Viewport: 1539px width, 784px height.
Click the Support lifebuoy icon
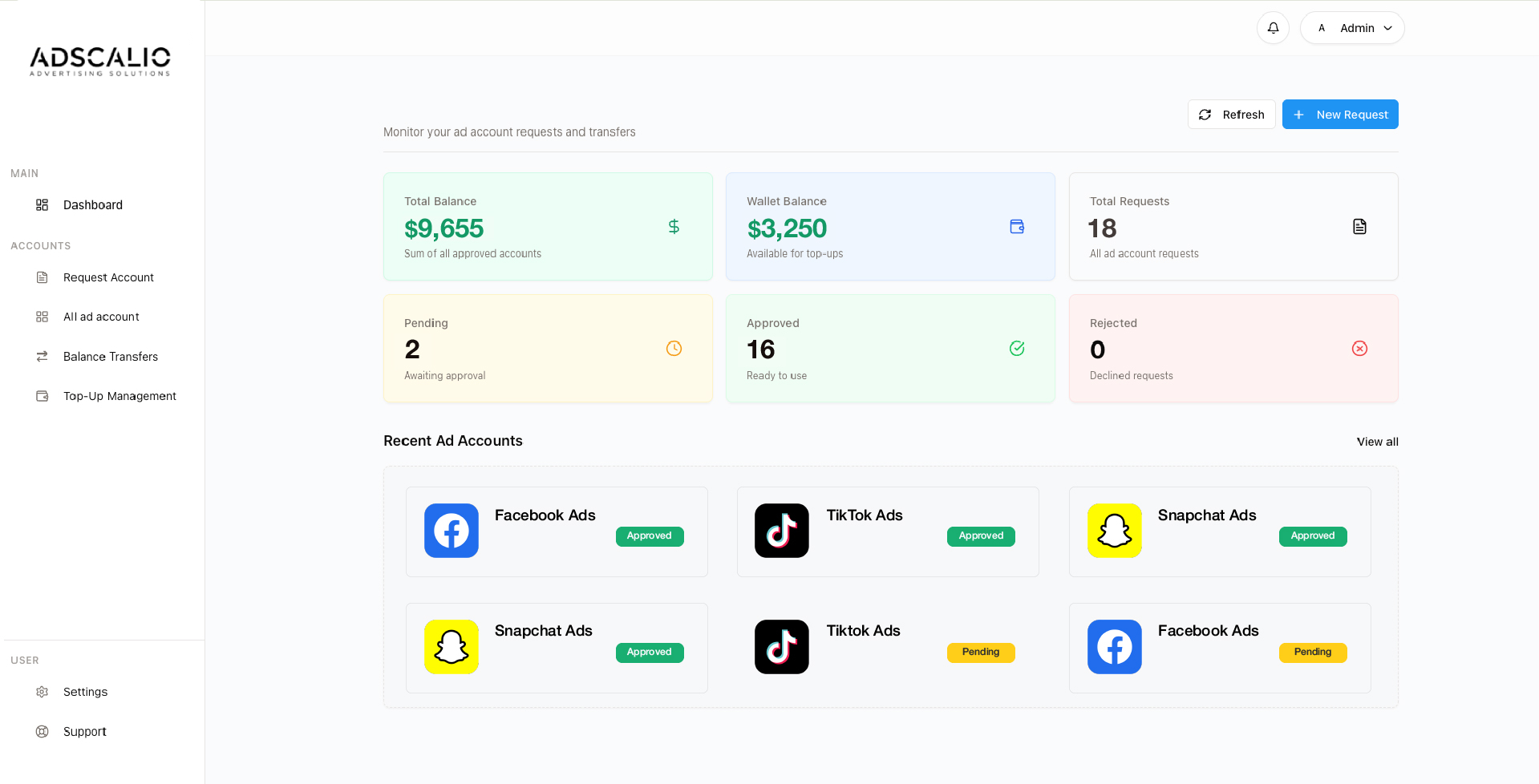(43, 732)
